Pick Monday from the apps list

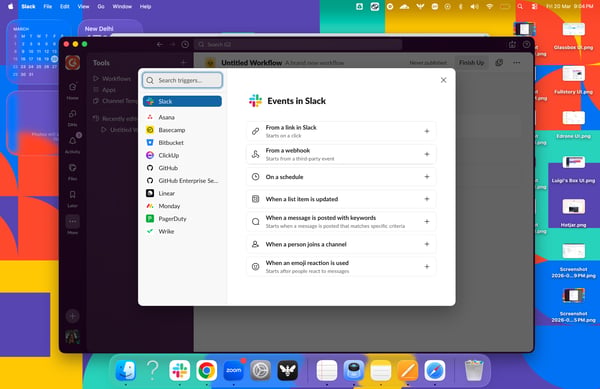tap(182, 206)
